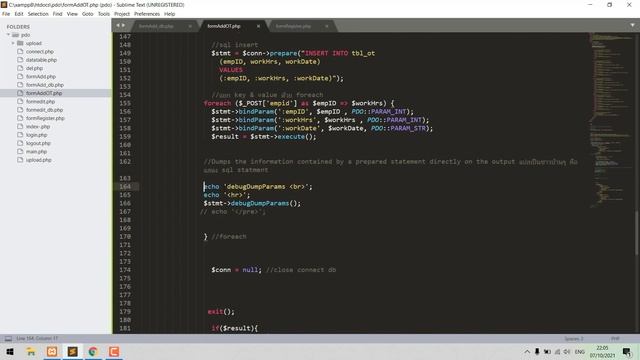Expand the upload folder
Viewport: 640px width, 360px height.
coord(13,43)
